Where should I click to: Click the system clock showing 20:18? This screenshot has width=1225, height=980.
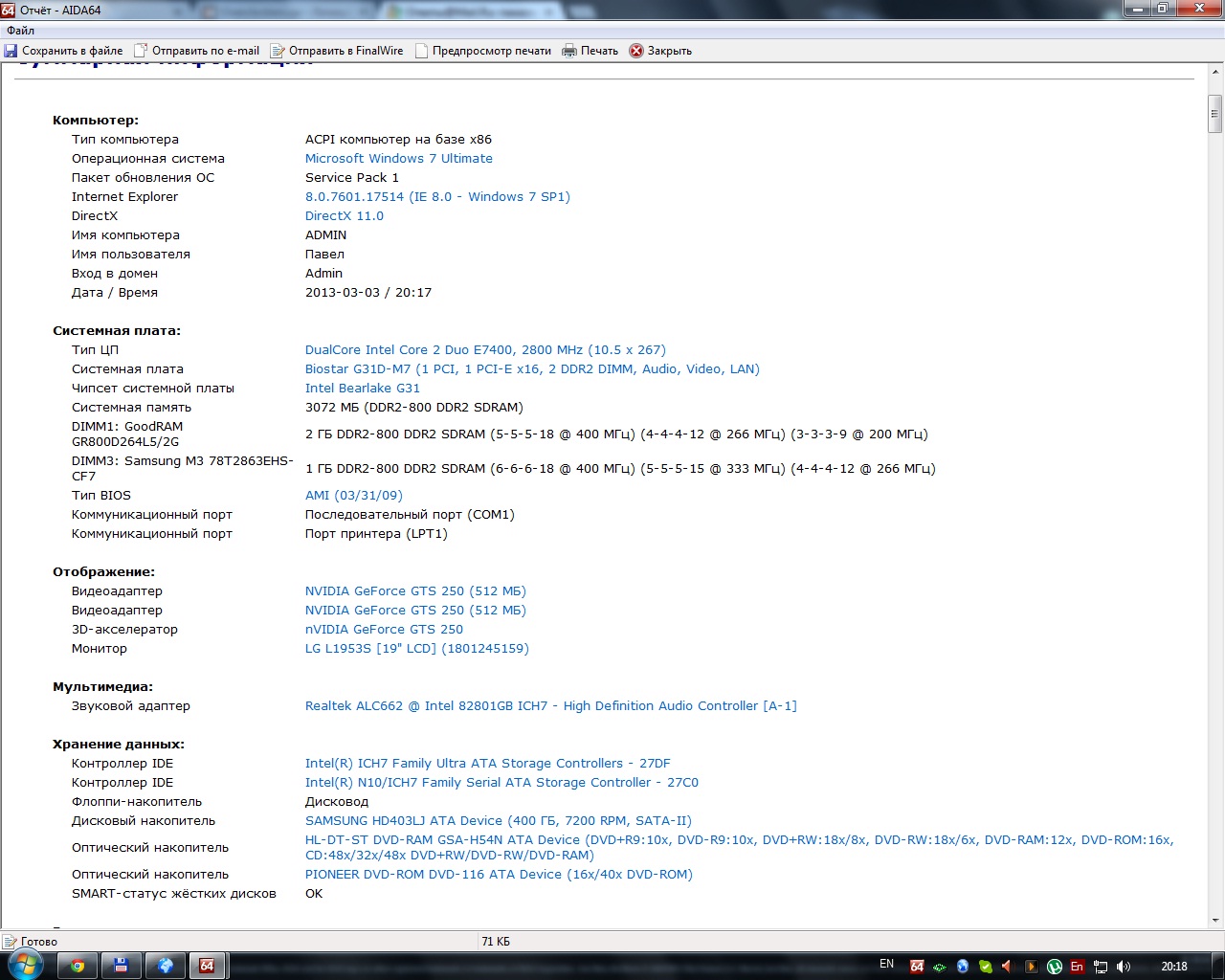pyautogui.click(x=1174, y=967)
